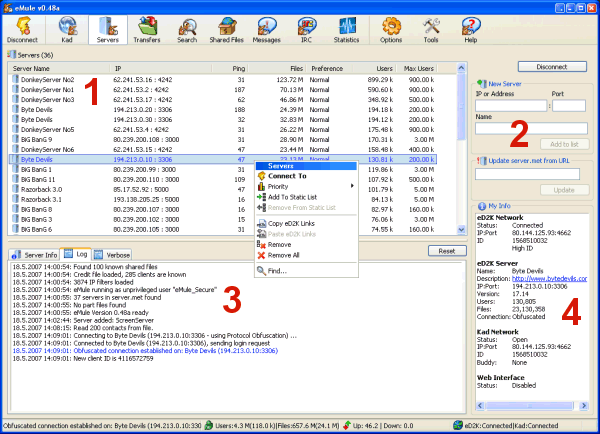
Task: Click server list scroll up arrow
Action: [461, 68]
